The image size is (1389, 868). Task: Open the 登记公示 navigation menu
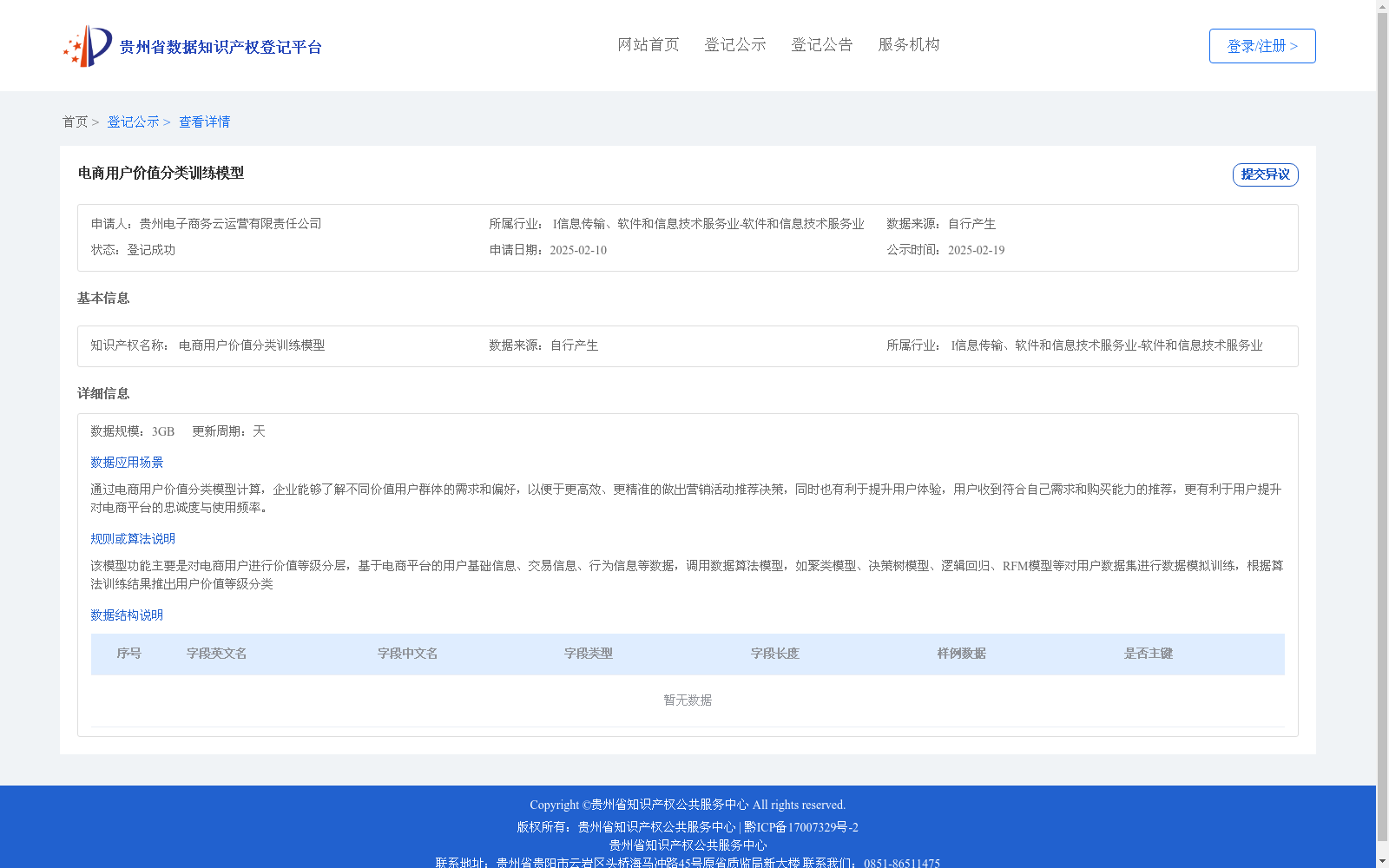pyautogui.click(x=735, y=44)
